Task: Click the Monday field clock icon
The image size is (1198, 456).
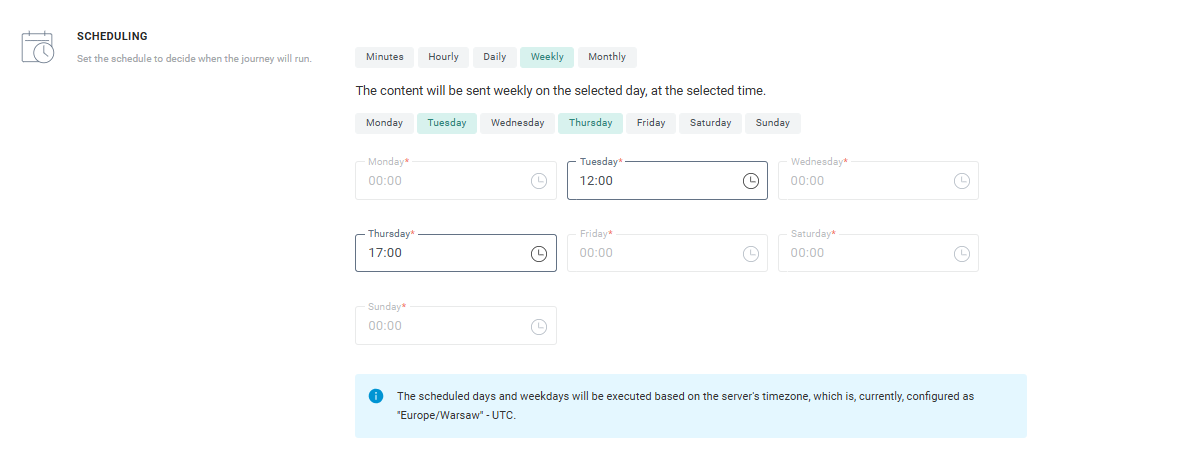Action: [539, 181]
